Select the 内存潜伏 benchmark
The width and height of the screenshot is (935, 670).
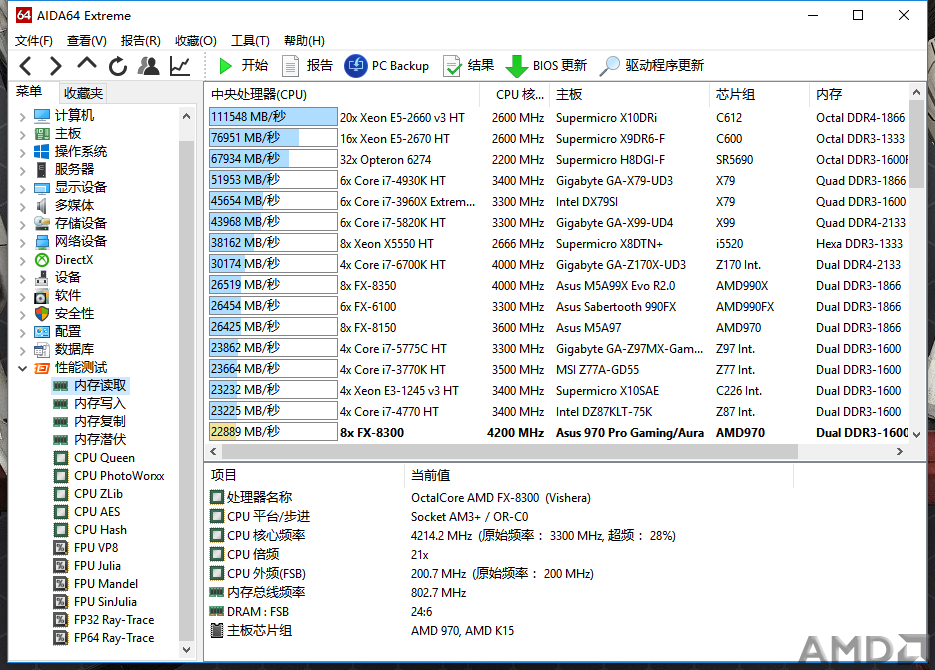coord(90,439)
